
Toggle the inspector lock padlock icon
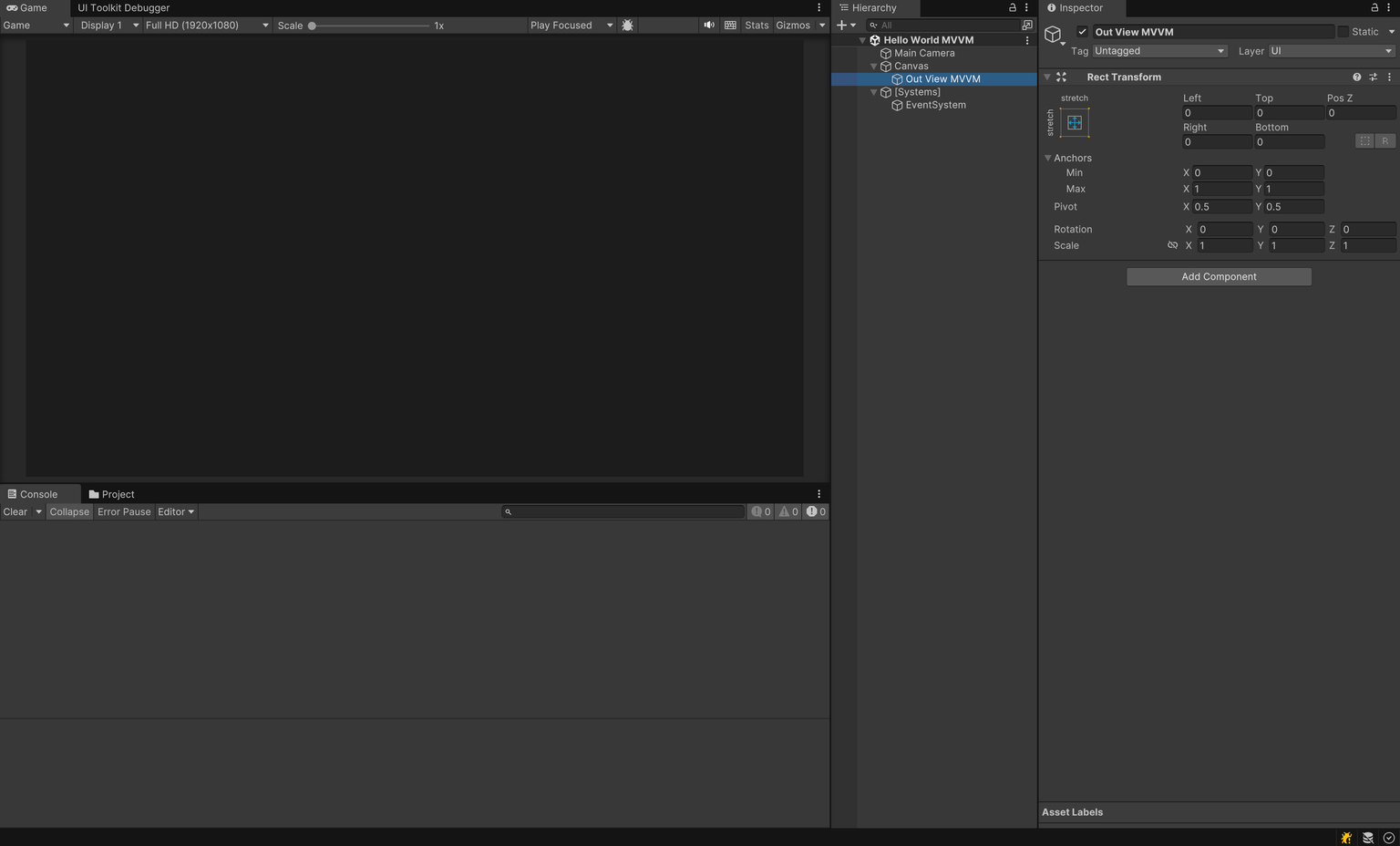pyautogui.click(x=1374, y=7)
